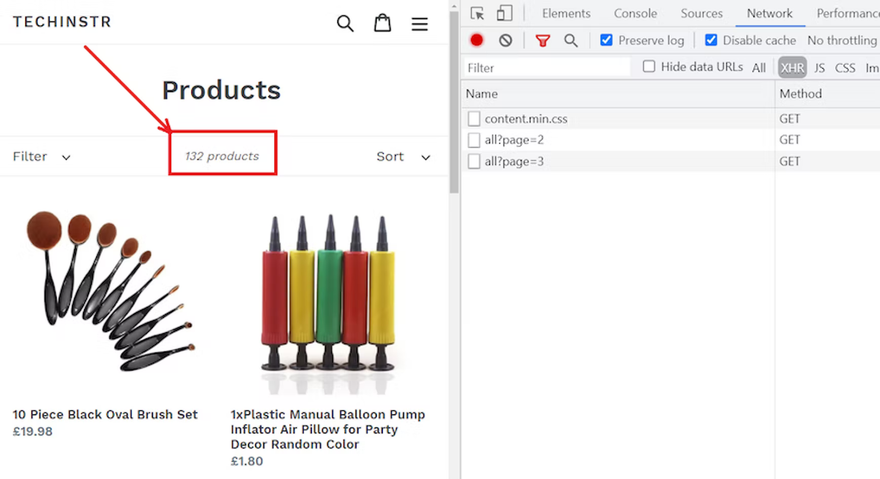Open the network search magnifier
Screen dimensions: 880x479
570,40
